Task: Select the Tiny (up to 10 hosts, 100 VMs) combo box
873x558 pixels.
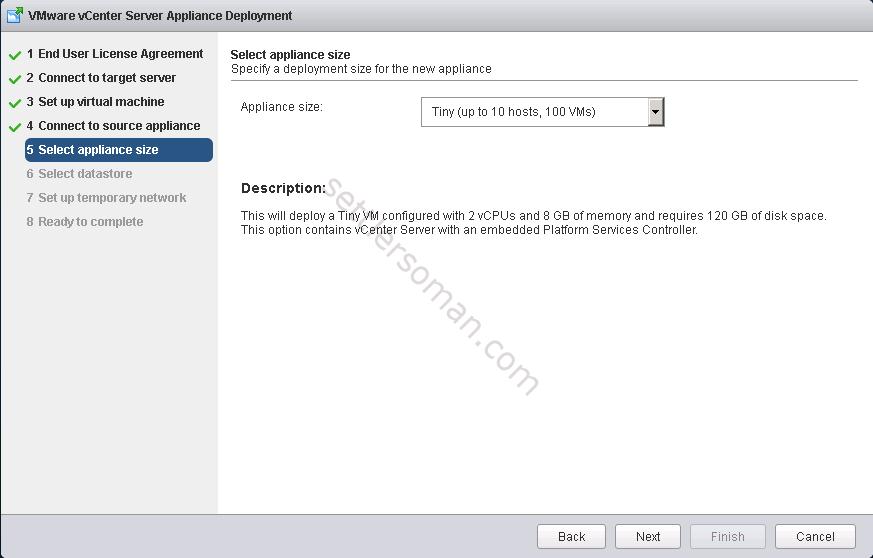Action: point(542,112)
